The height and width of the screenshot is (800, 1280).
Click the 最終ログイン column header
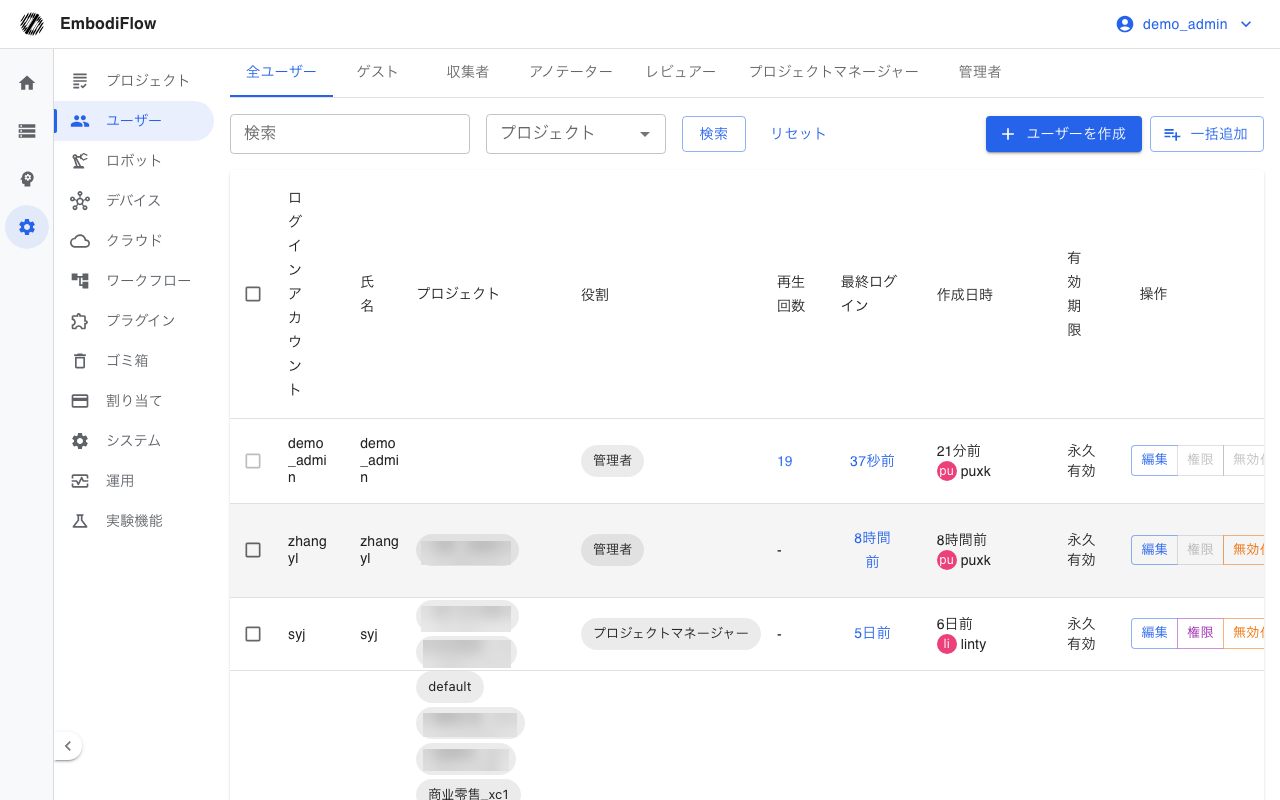click(x=869, y=294)
